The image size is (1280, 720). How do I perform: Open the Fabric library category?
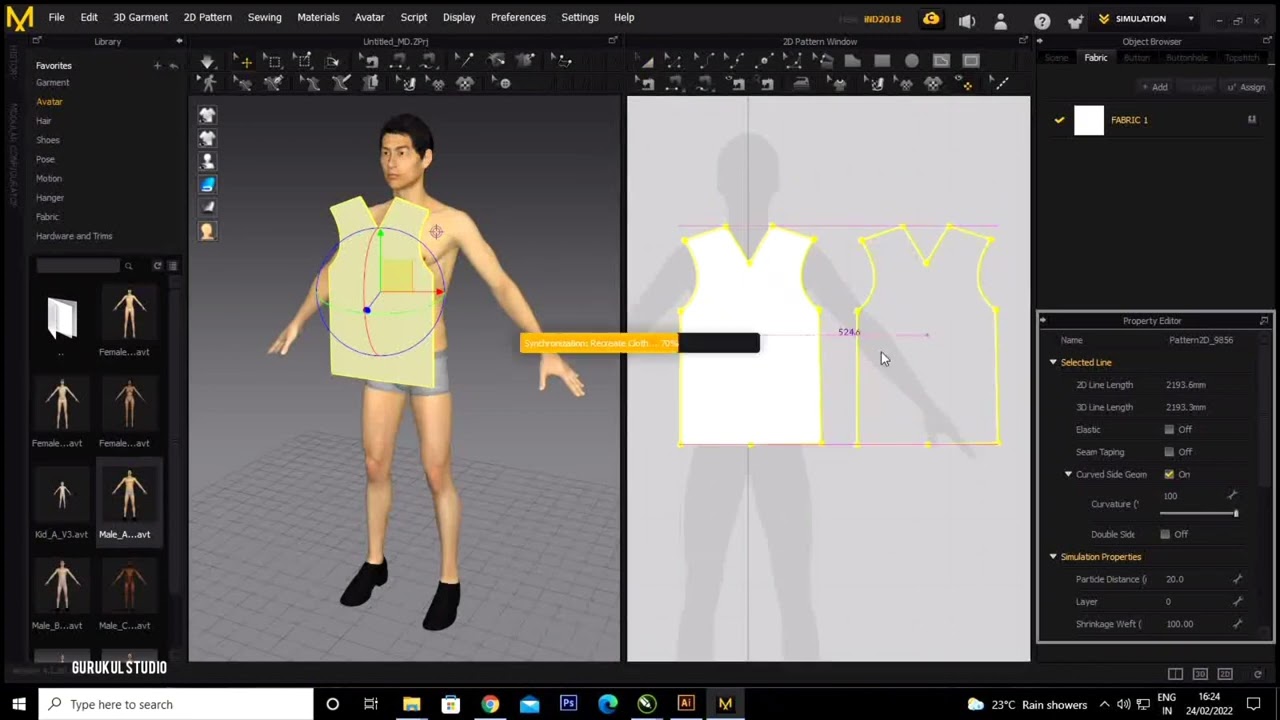point(47,217)
